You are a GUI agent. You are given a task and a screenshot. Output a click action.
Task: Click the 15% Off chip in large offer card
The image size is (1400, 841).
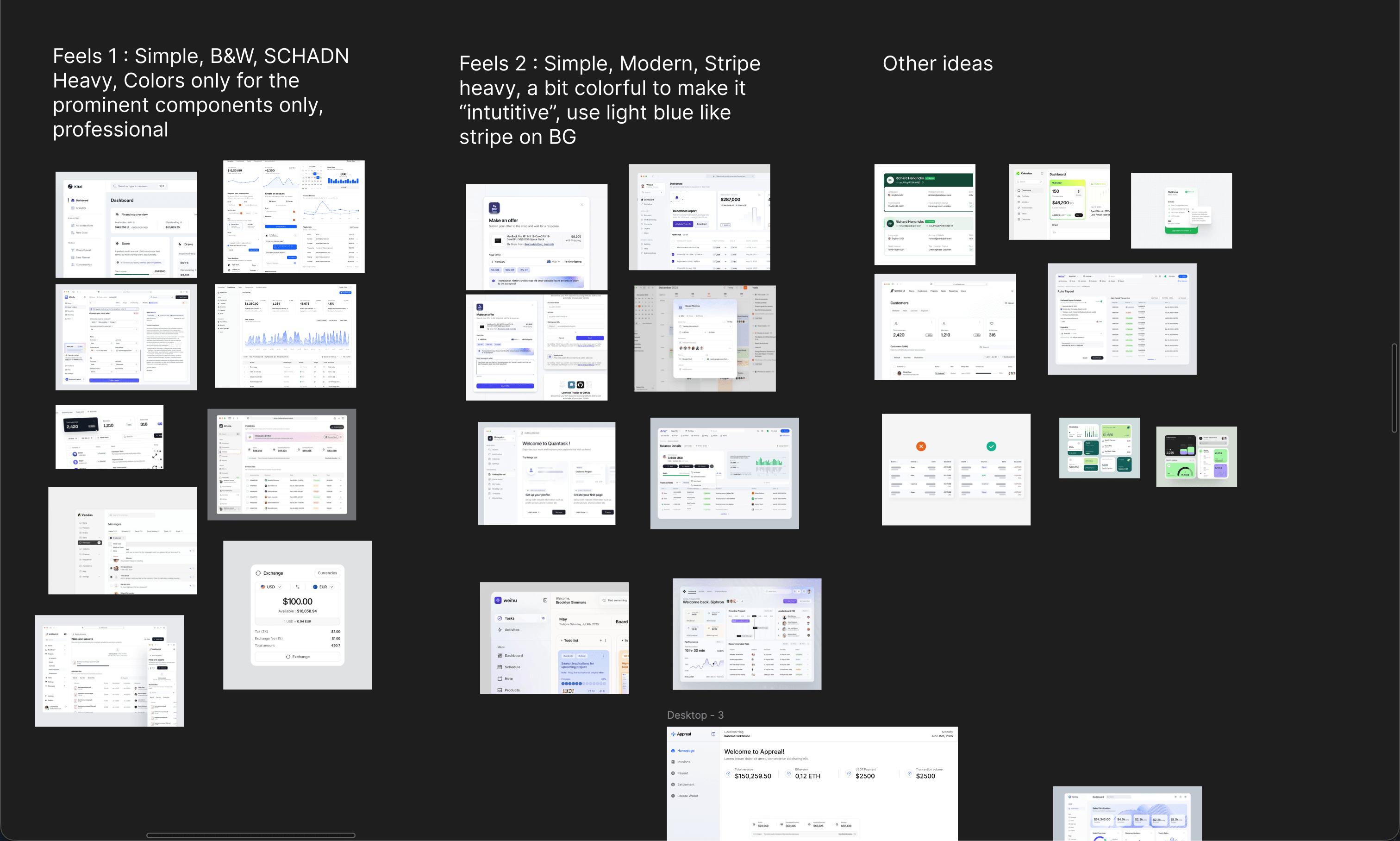pos(524,270)
